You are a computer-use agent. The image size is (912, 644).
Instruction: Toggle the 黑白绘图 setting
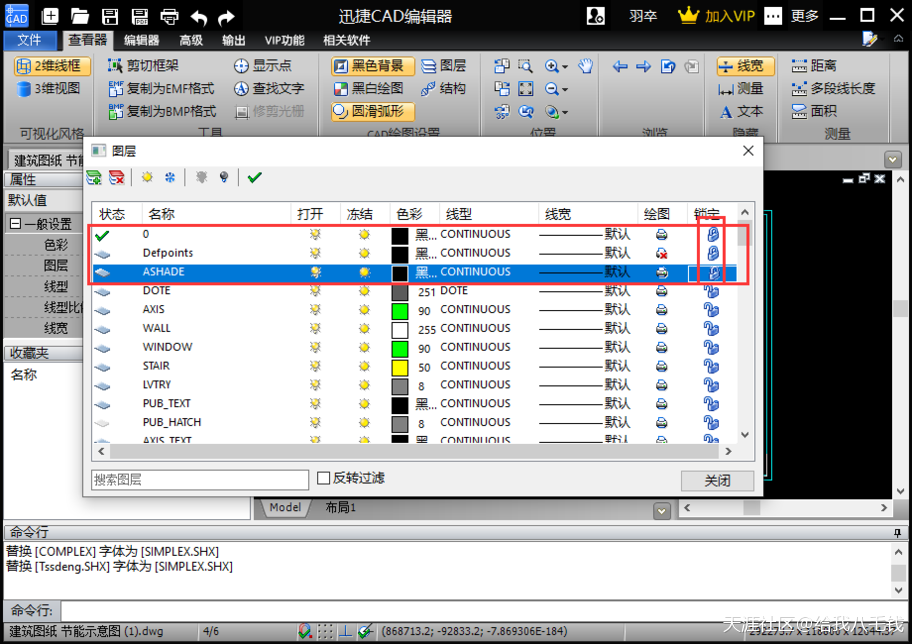tap(369, 88)
